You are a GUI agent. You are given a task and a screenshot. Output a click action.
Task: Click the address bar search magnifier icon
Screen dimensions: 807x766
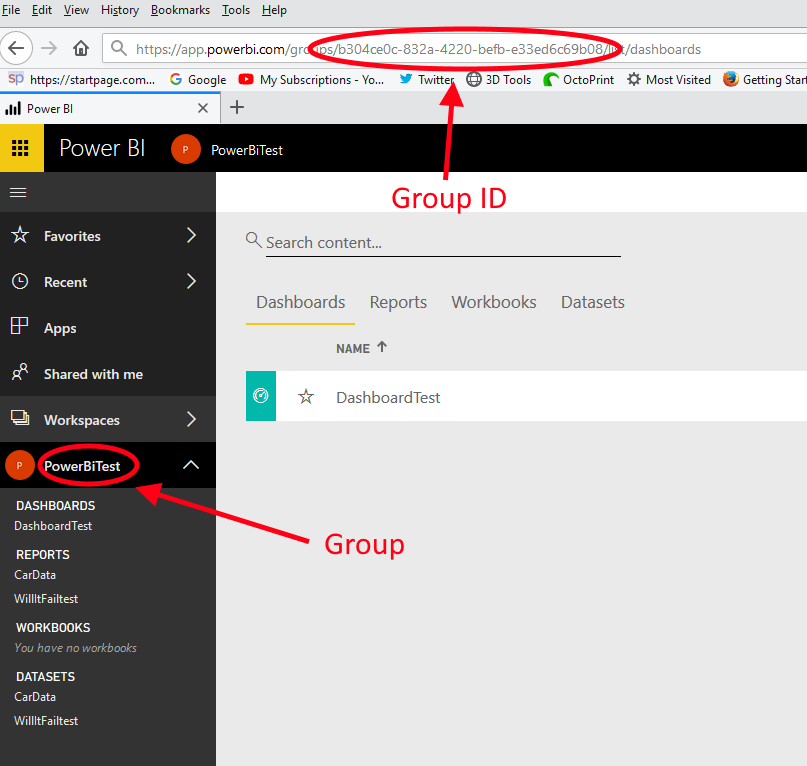click(119, 48)
